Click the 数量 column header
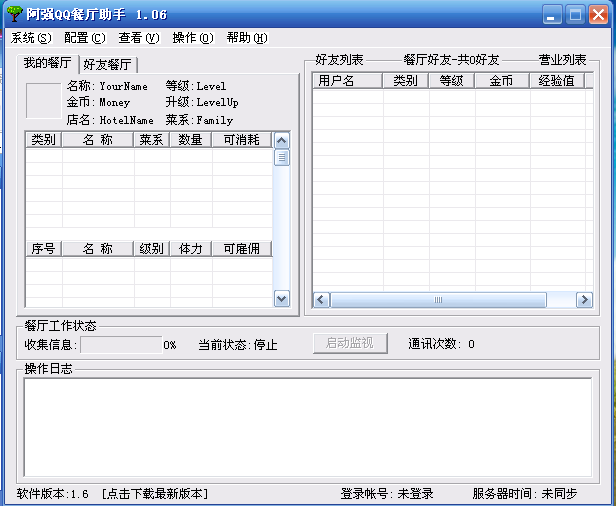 pos(191,140)
